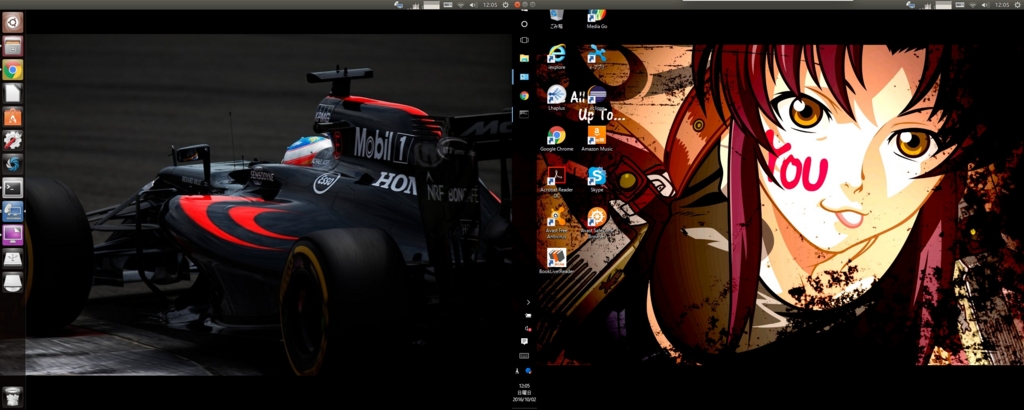The height and width of the screenshot is (410, 1024).
Task: Click the Cortana circle on Windows taskbar
Action: click(x=524, y=24)
